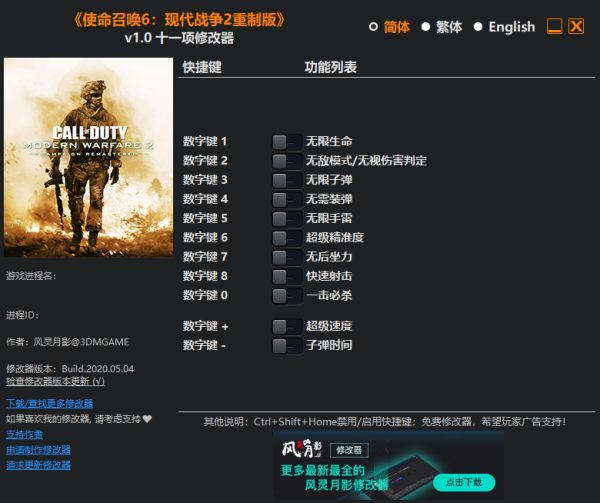This screenshot has width=600, height=503.
Task: Select 简体 language radio button
Action: (x=373, y=27)
